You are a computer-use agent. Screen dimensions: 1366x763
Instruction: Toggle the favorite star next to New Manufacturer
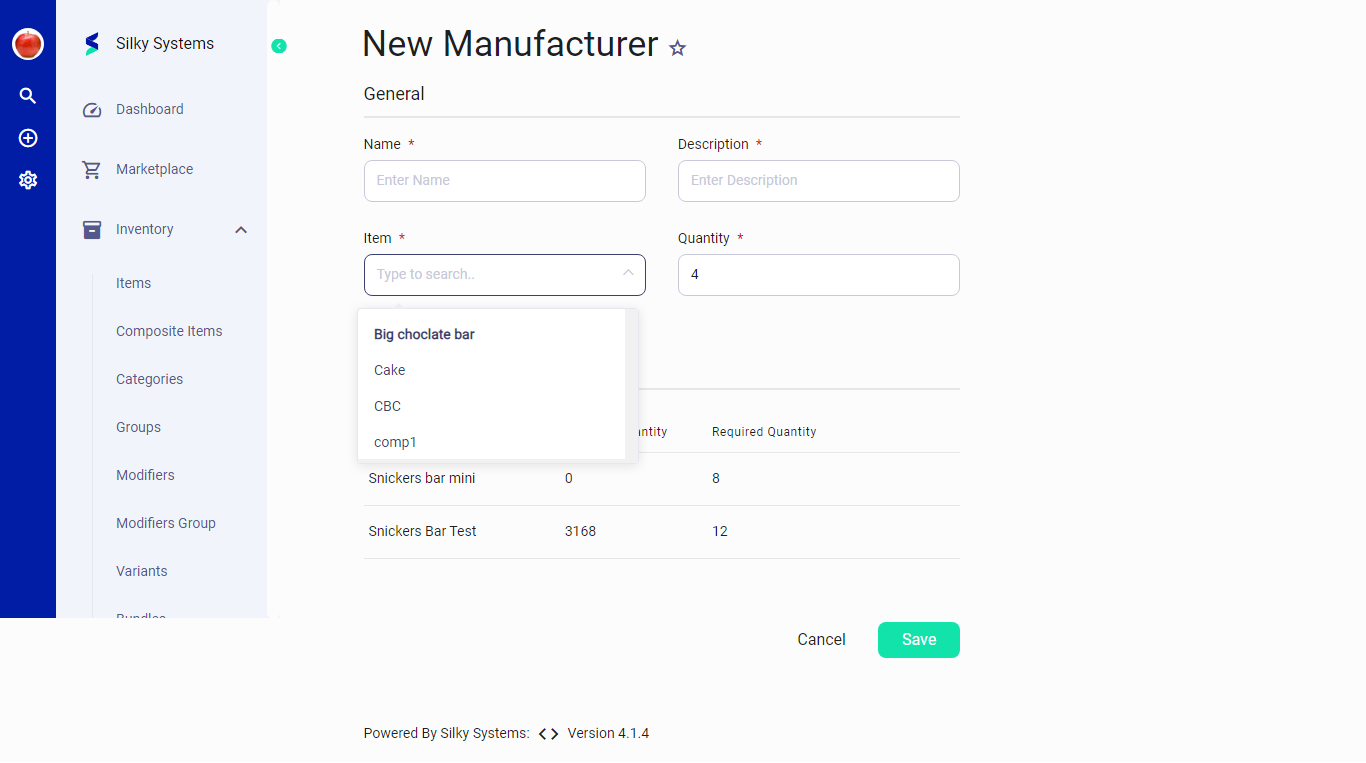click(x=677, y=47)
